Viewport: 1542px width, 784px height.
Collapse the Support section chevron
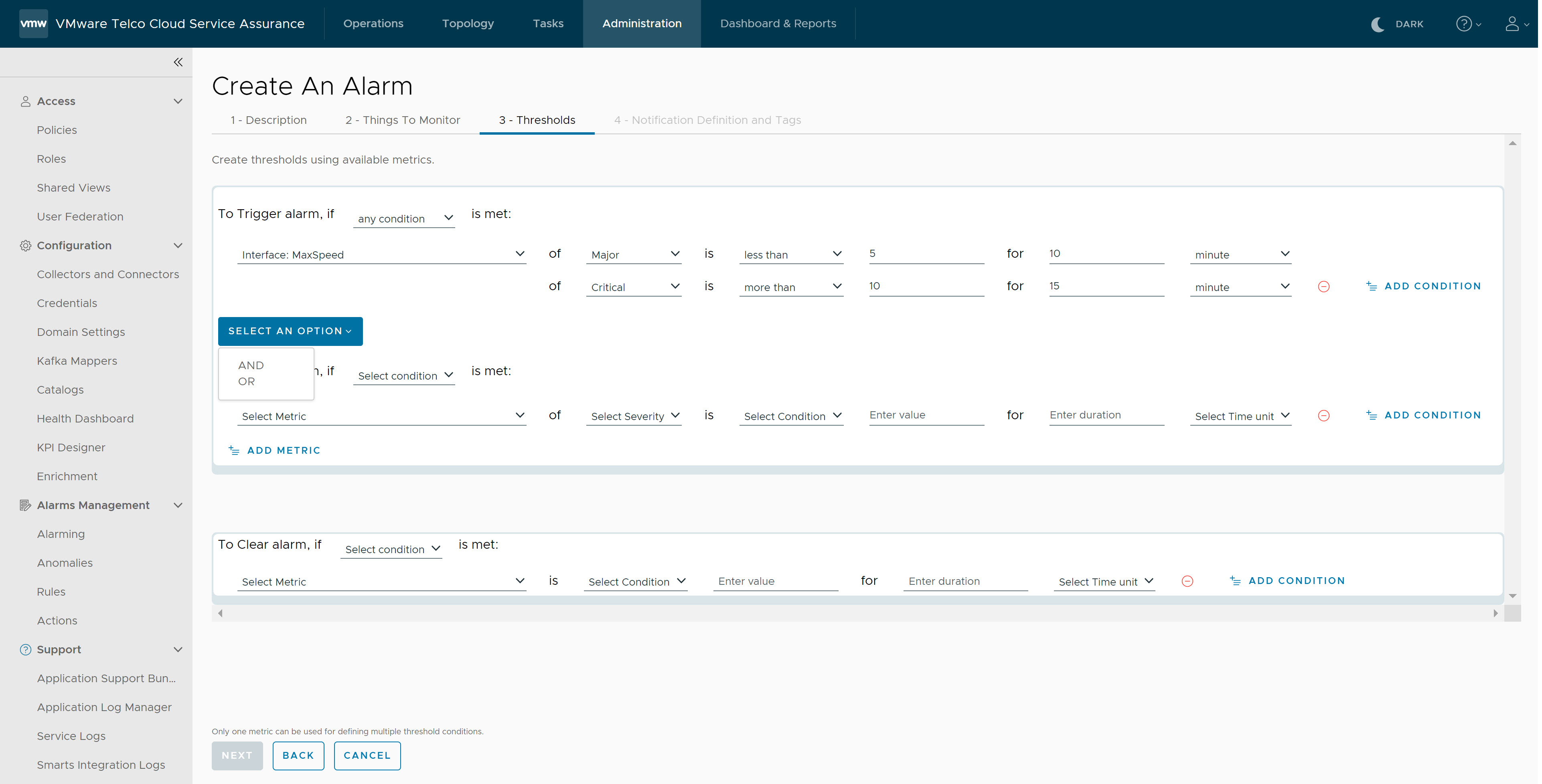coord(178,649)
